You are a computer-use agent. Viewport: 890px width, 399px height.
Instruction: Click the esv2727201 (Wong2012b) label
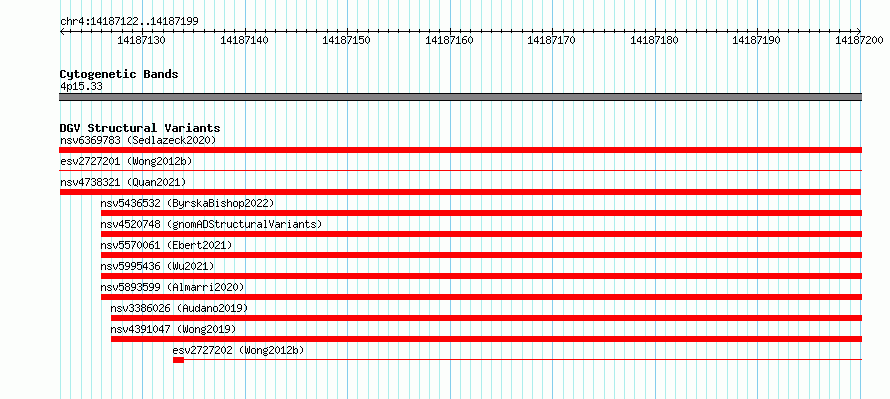click(126, 161)
